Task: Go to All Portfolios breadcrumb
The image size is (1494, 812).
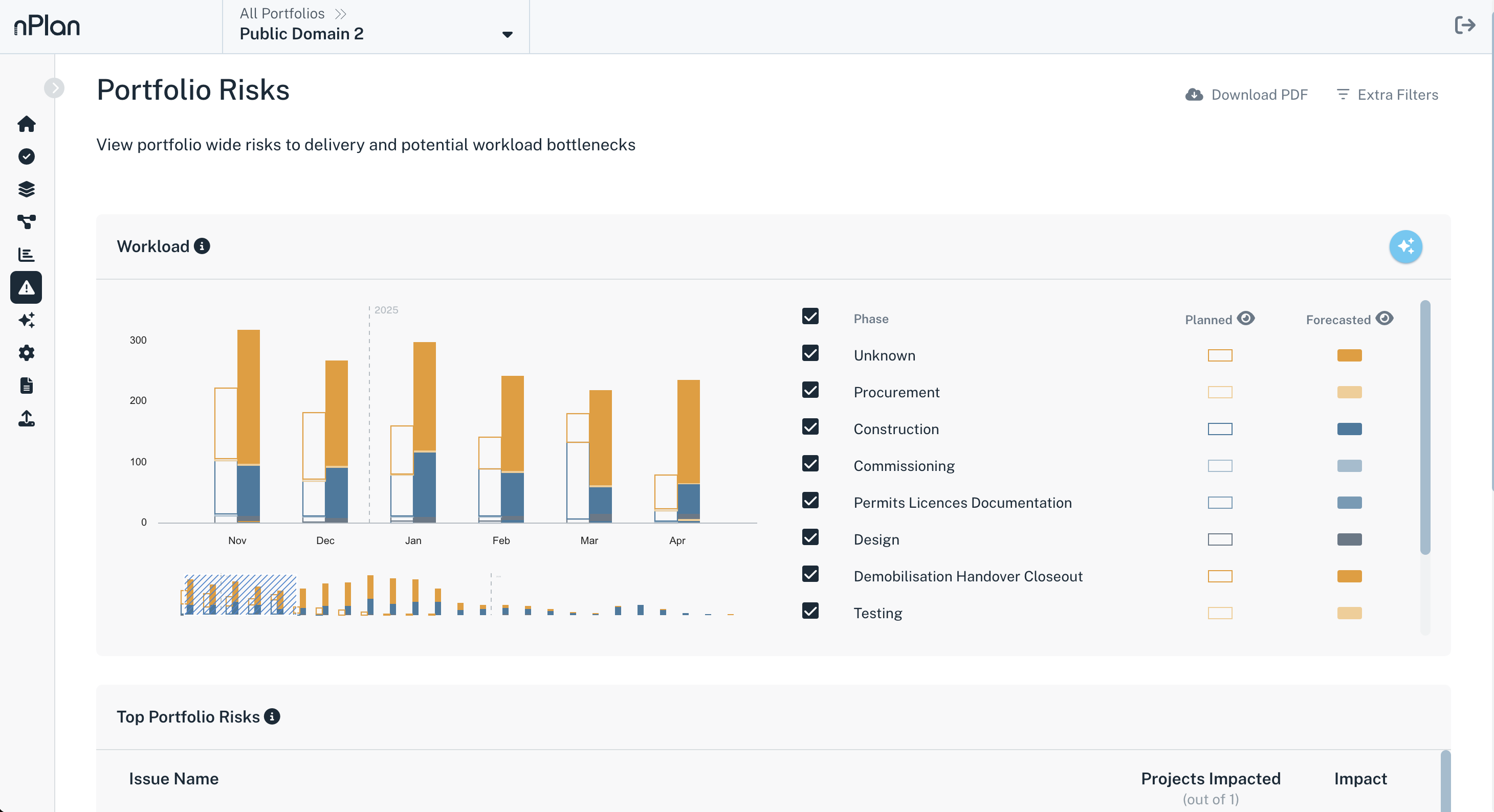Action: point(282,13)
